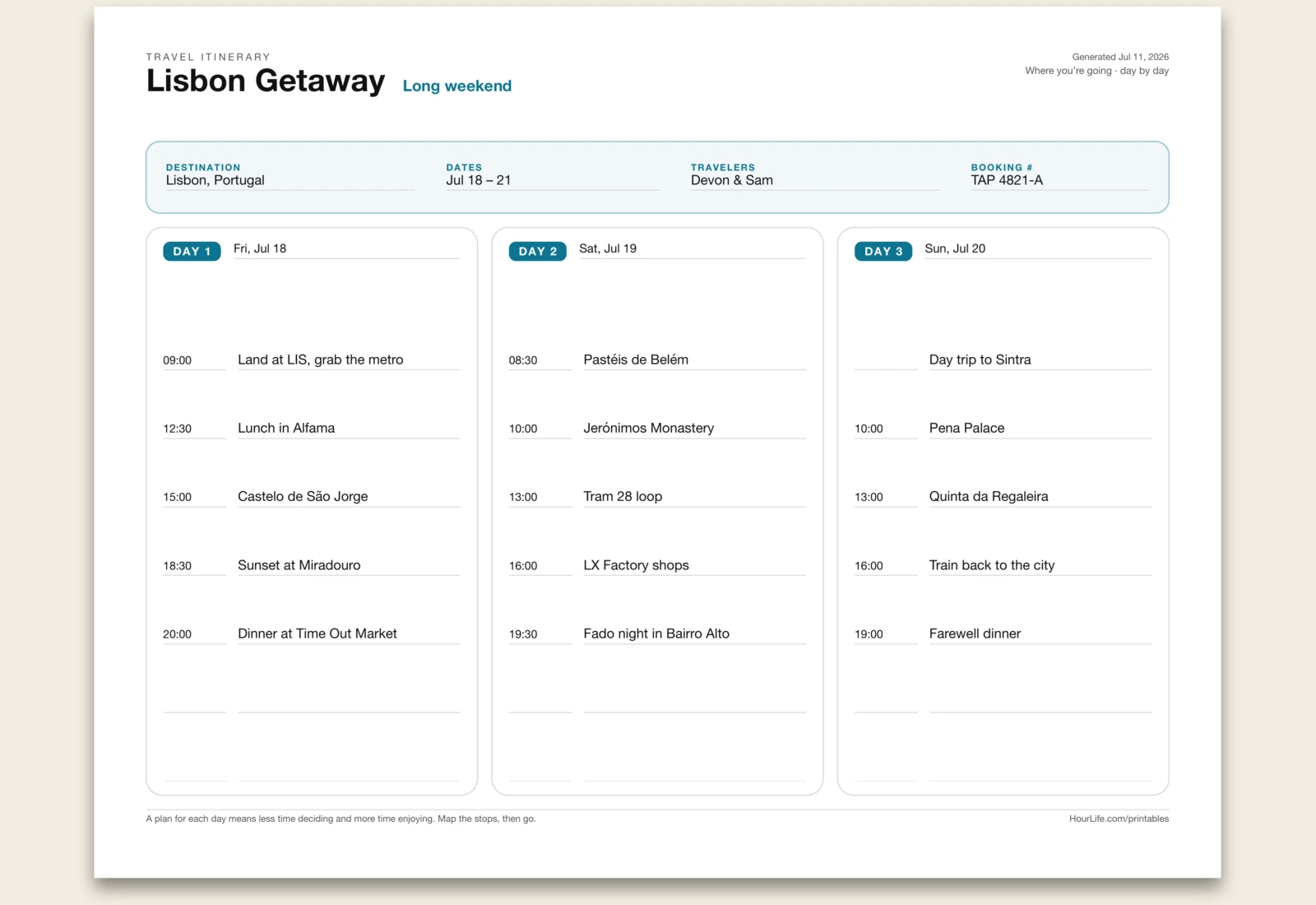Click the TRAVEL ITINERARY header label

[x=208, y=57]
